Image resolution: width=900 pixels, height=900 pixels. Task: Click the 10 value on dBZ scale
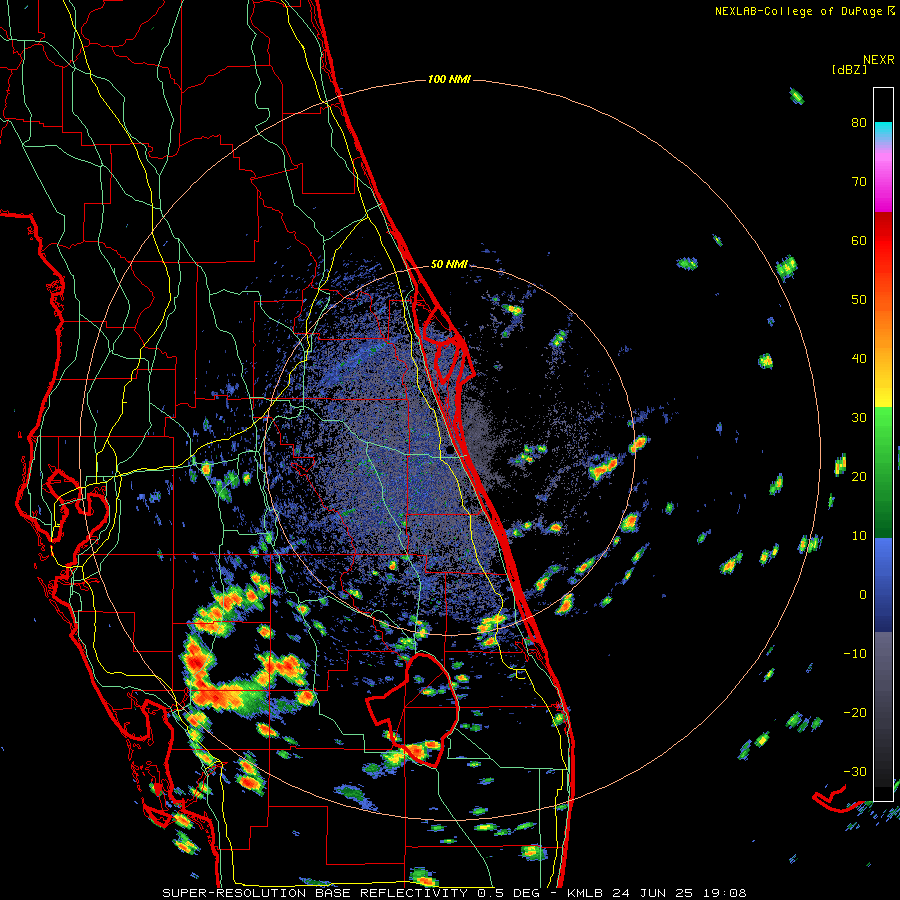click(859, 536)
